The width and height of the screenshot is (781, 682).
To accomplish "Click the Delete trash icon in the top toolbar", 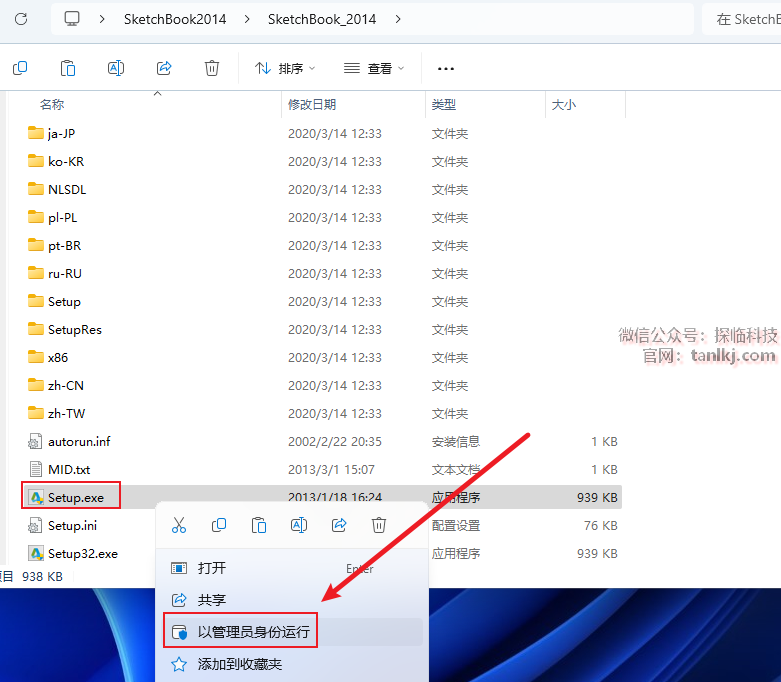I will (x=212, y=68).
